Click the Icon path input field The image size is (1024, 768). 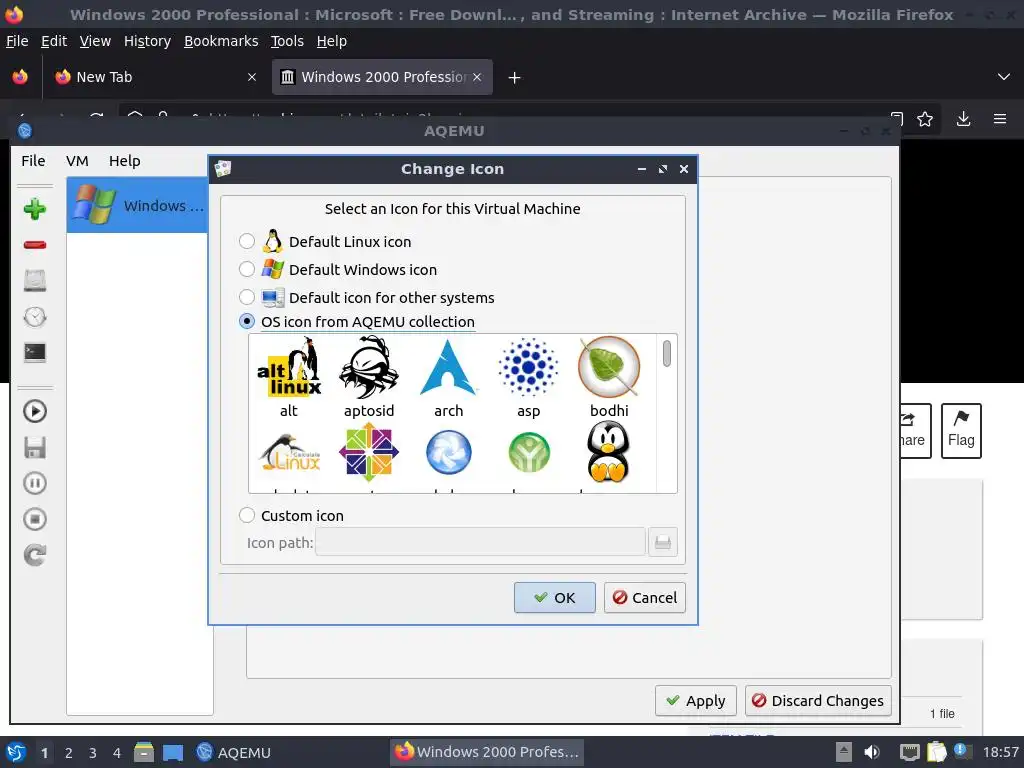[x=480, y=542]
